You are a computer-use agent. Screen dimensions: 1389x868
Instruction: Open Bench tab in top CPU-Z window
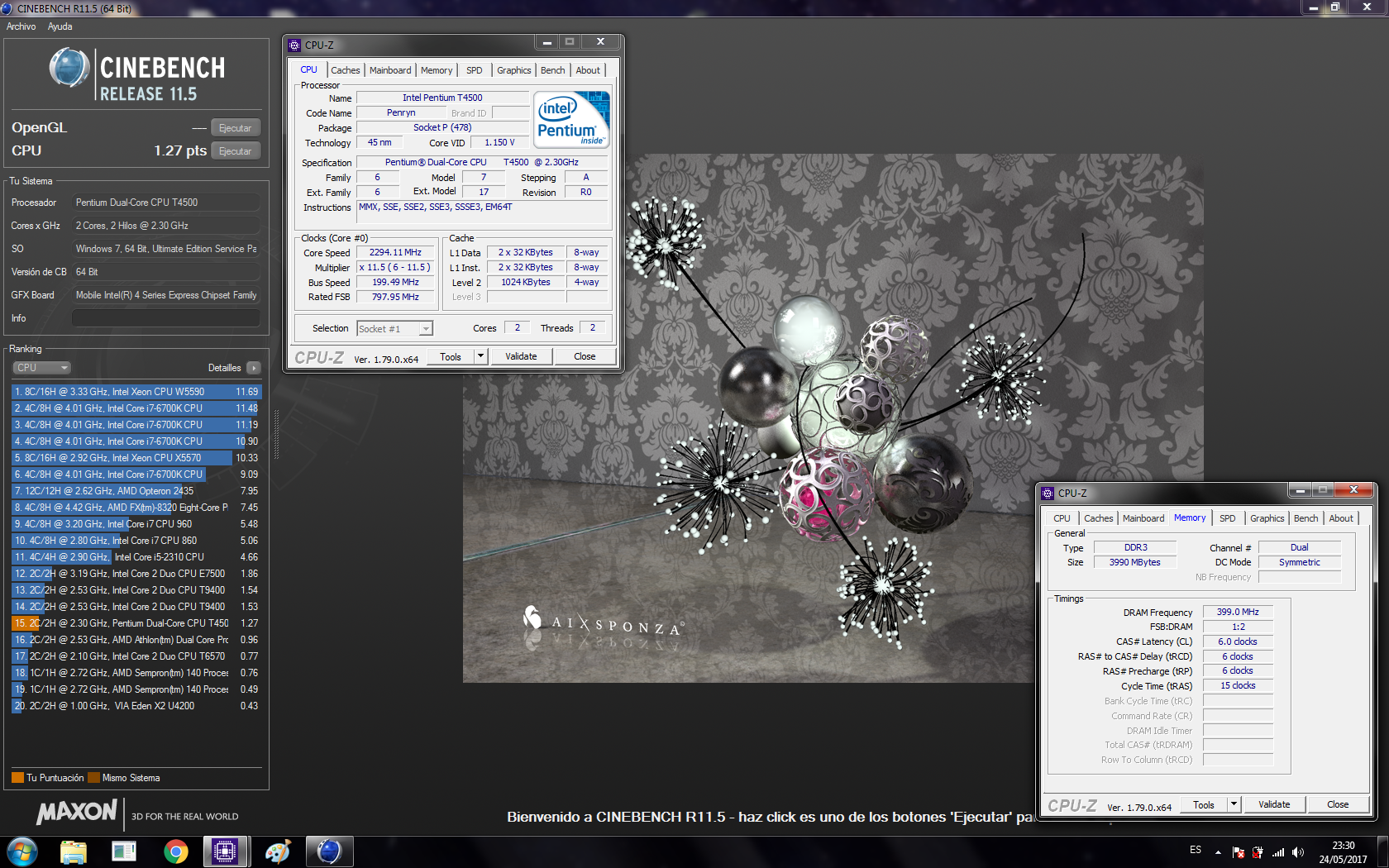click(x=553, y=70)
